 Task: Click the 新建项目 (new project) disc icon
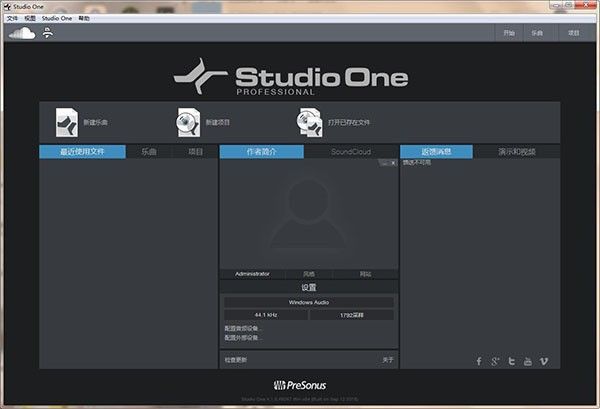coord(188,122)
